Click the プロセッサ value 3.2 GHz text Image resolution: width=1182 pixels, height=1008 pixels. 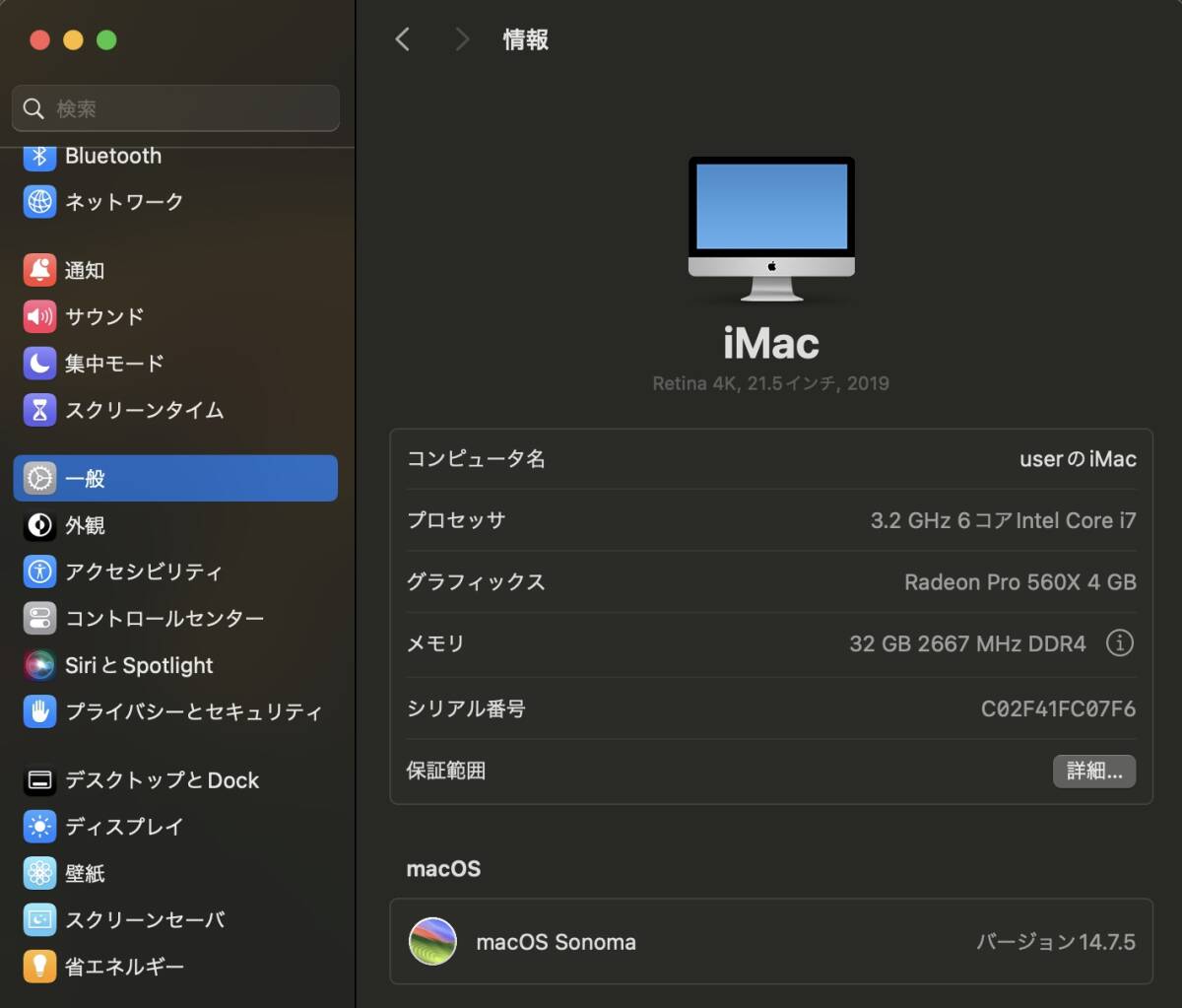click(1003, 520)
